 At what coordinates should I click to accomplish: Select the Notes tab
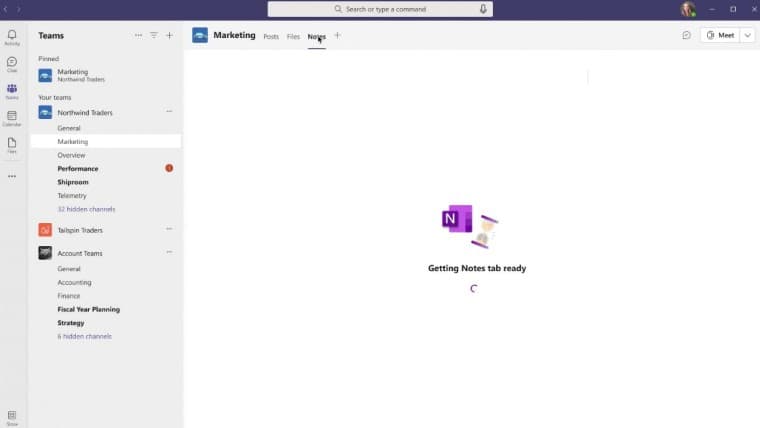click(x=317, y=37)
